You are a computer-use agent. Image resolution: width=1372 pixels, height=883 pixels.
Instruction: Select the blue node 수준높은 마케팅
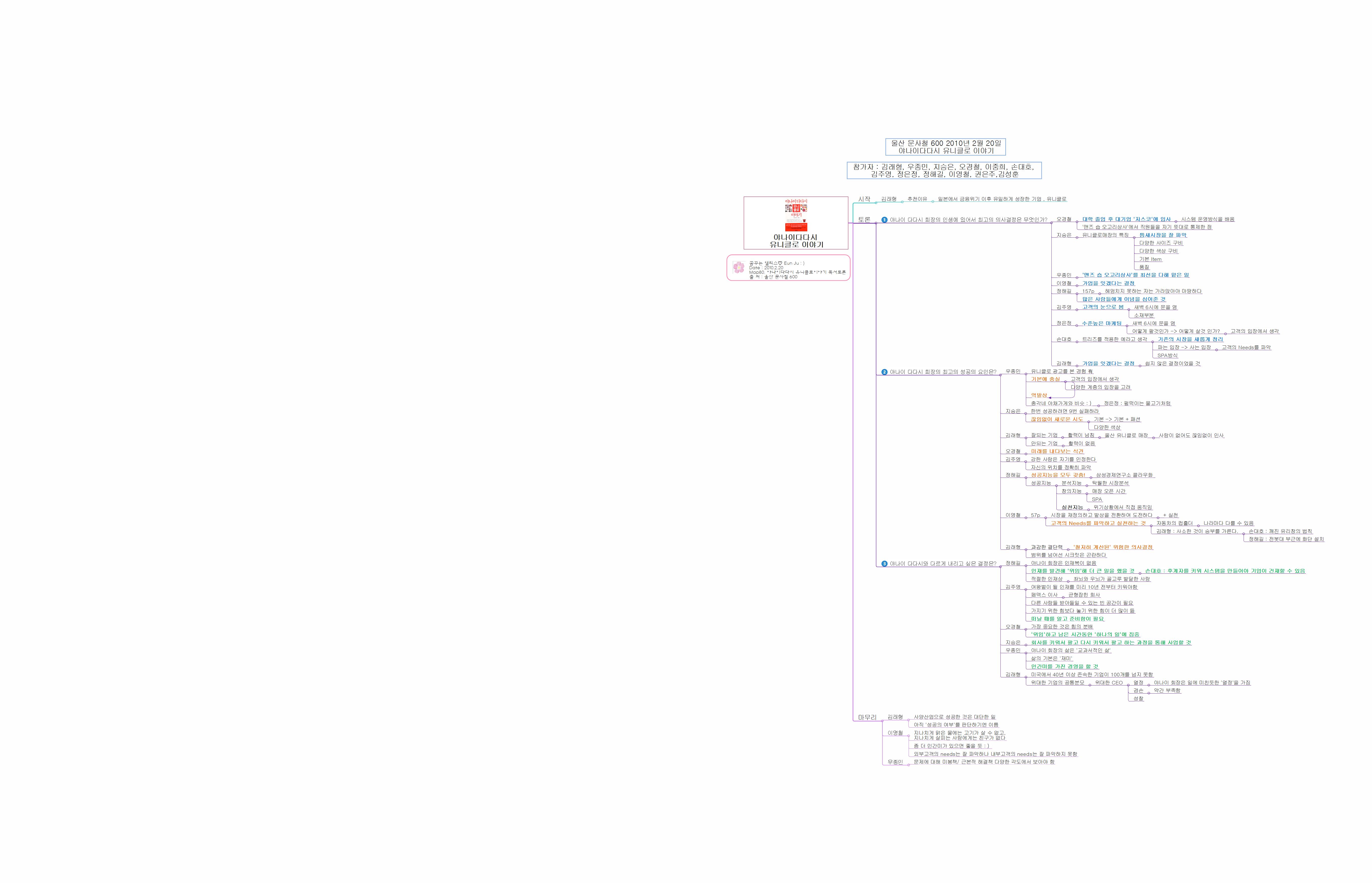[1101, 323]
